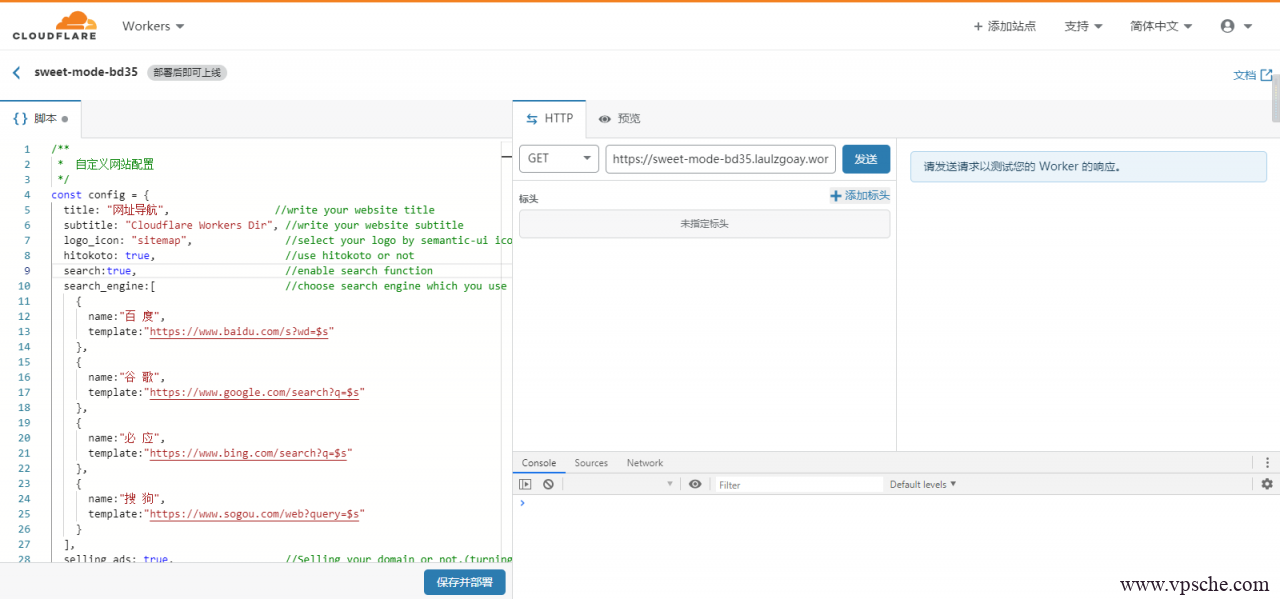This screenshot has height=599, width=1280.
Task: Create live expression with eye icon
Action: [695, 484]
